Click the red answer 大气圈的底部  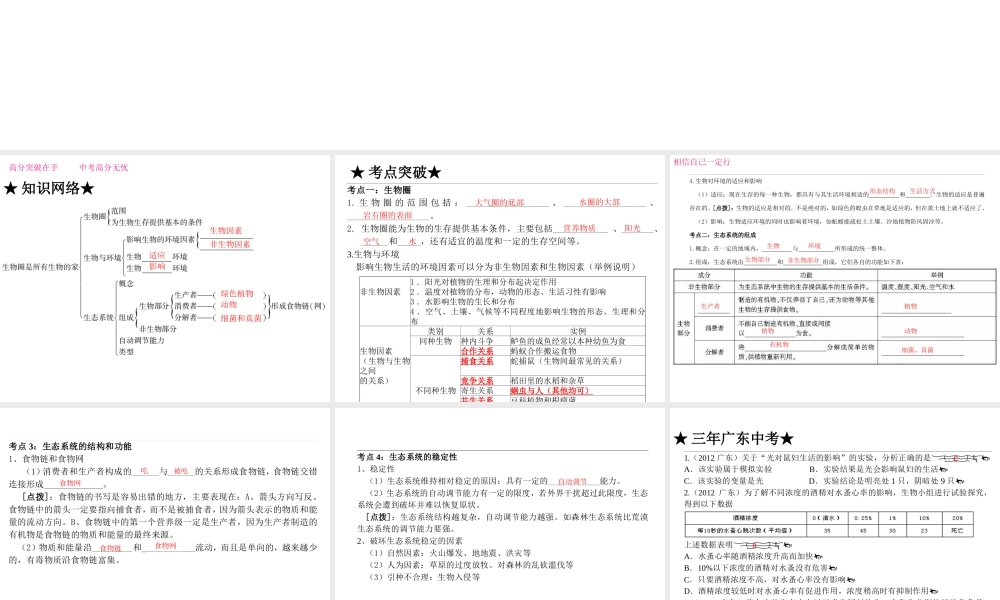tap(499, 203)
